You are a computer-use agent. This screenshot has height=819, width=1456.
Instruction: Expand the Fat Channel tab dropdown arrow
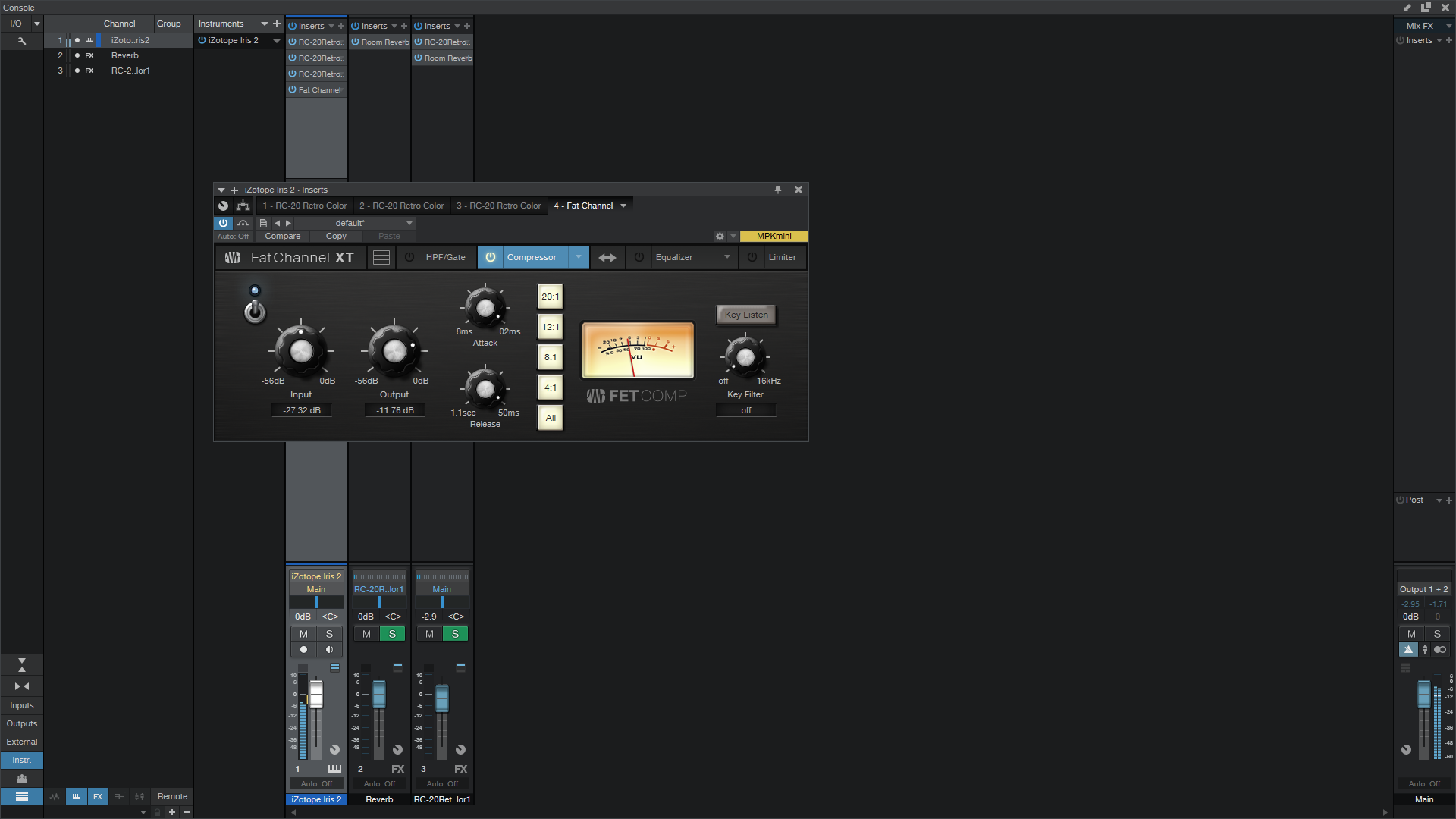tap(623, 206)
